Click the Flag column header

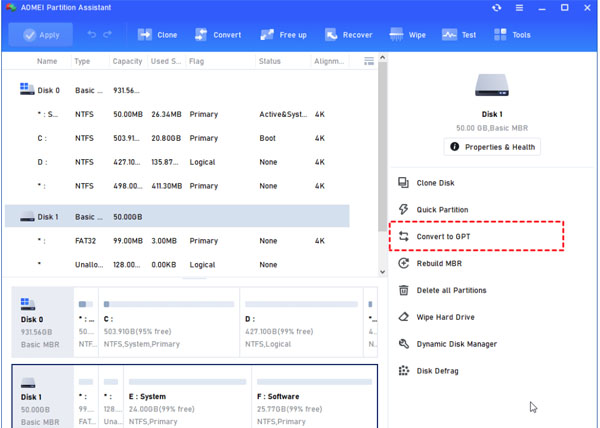[x=196, y=61]
